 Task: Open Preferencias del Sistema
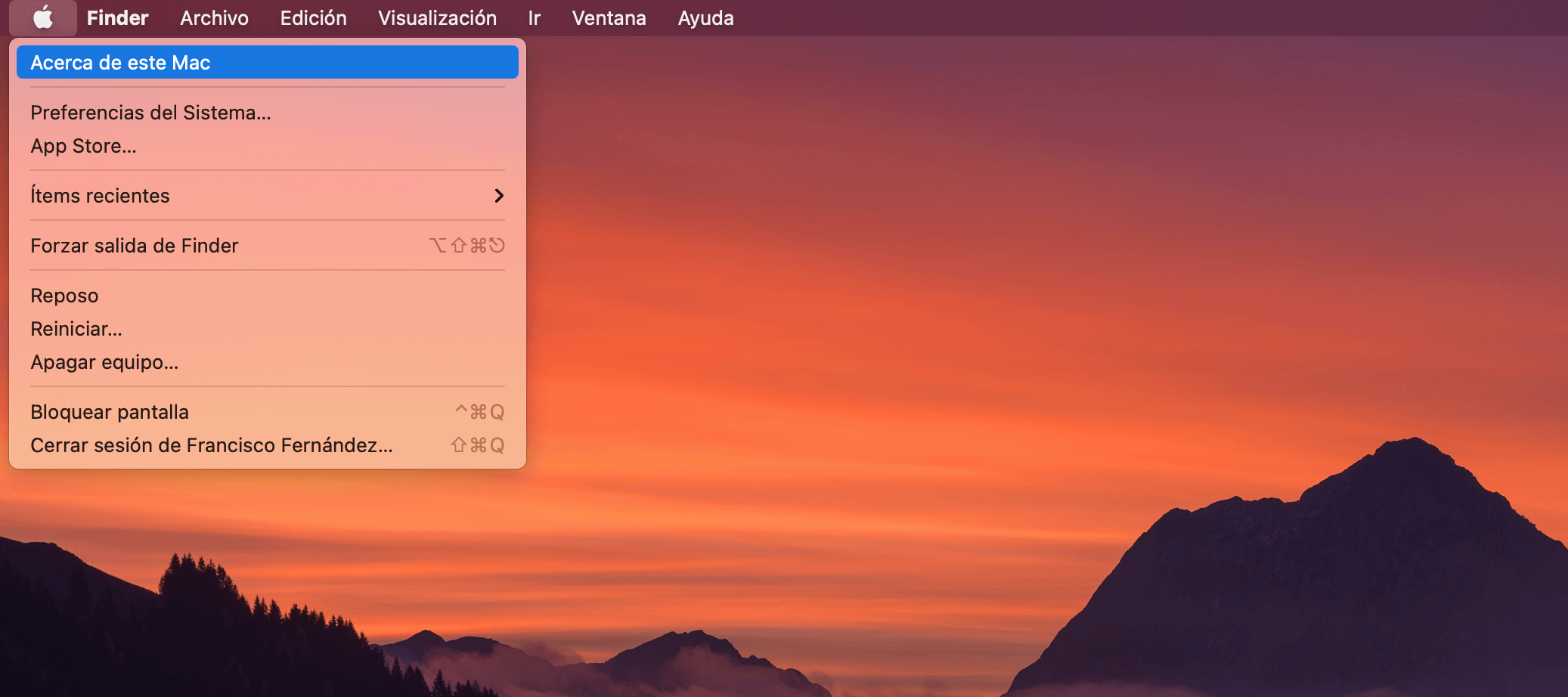[x=150, y=112]
